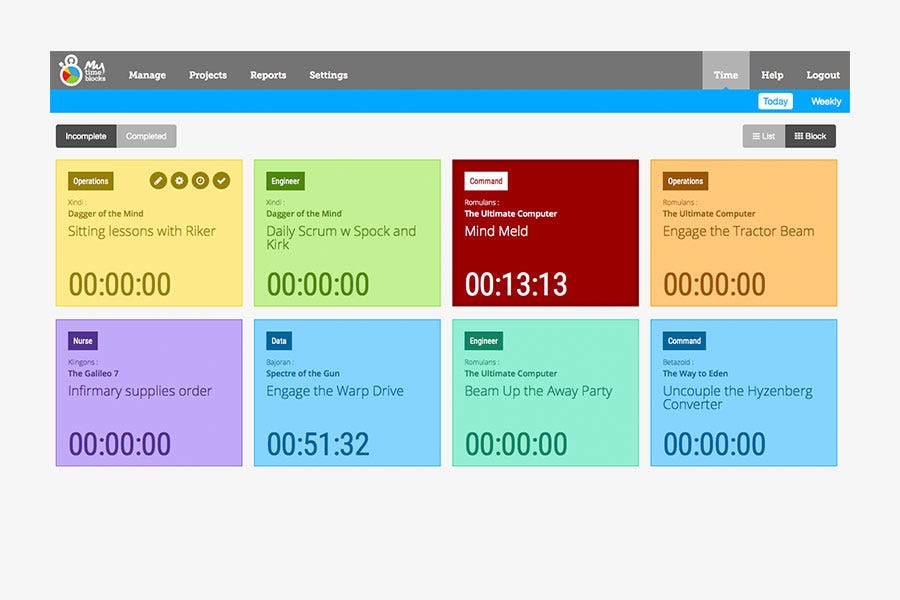The width and height of the screenshot is (900, 600).
Task: Log out of MyTimeBlocks
Action: [823, 74]
